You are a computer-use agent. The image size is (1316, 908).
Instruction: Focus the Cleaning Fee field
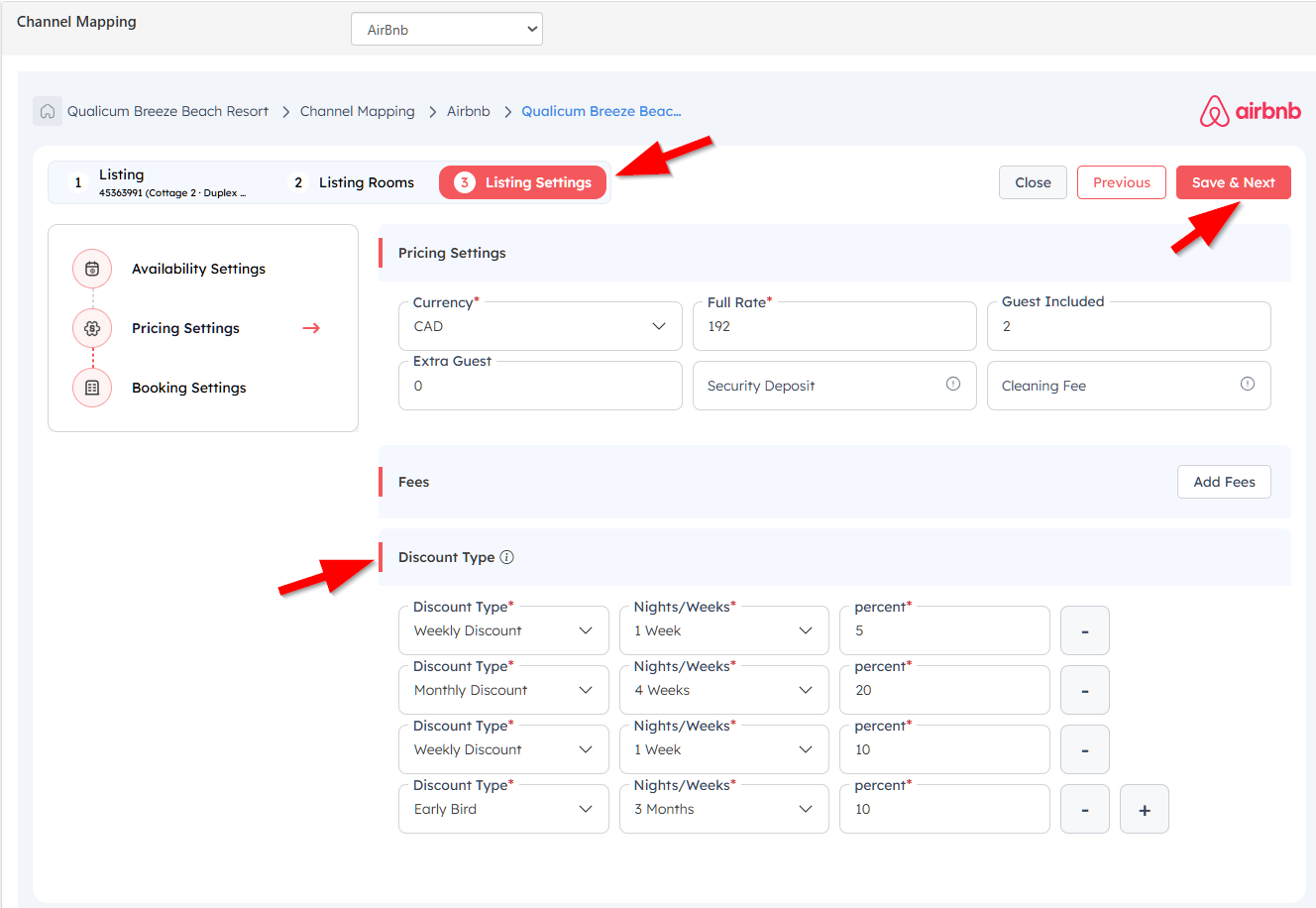coord(1129,386)
